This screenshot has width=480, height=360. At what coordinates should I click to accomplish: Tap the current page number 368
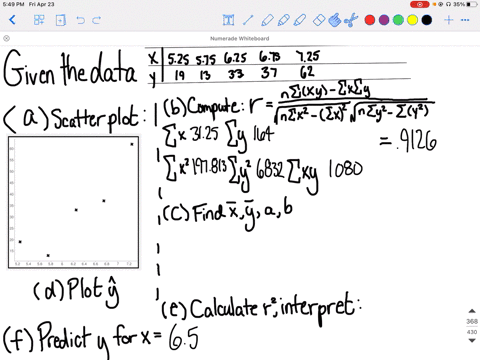pos(472,321)
